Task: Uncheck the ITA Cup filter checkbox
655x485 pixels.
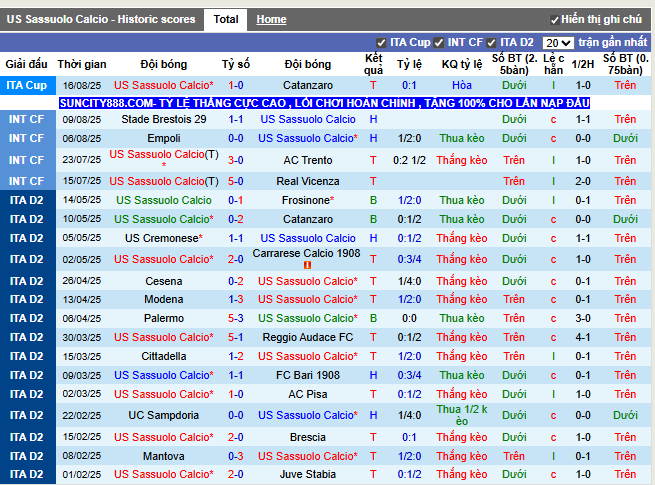Action: (381, 43)
